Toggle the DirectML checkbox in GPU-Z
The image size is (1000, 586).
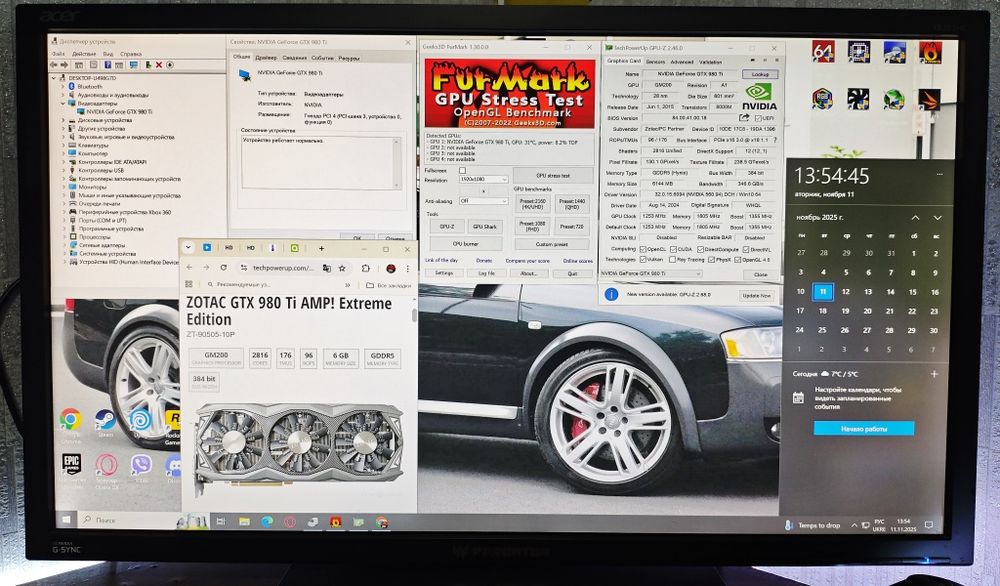745,249
